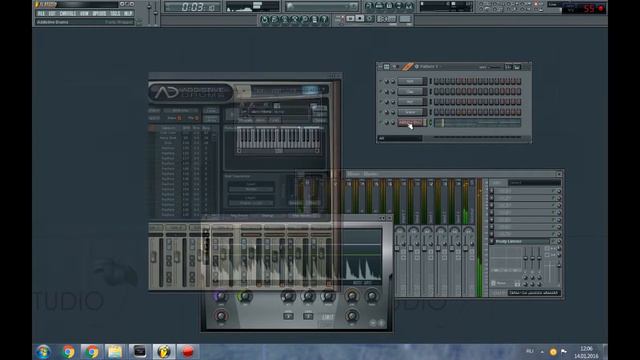This screenshot has height=360, width=640.
Task: Open the graph editor in channel rack
Action: click(x=509, y=67)
